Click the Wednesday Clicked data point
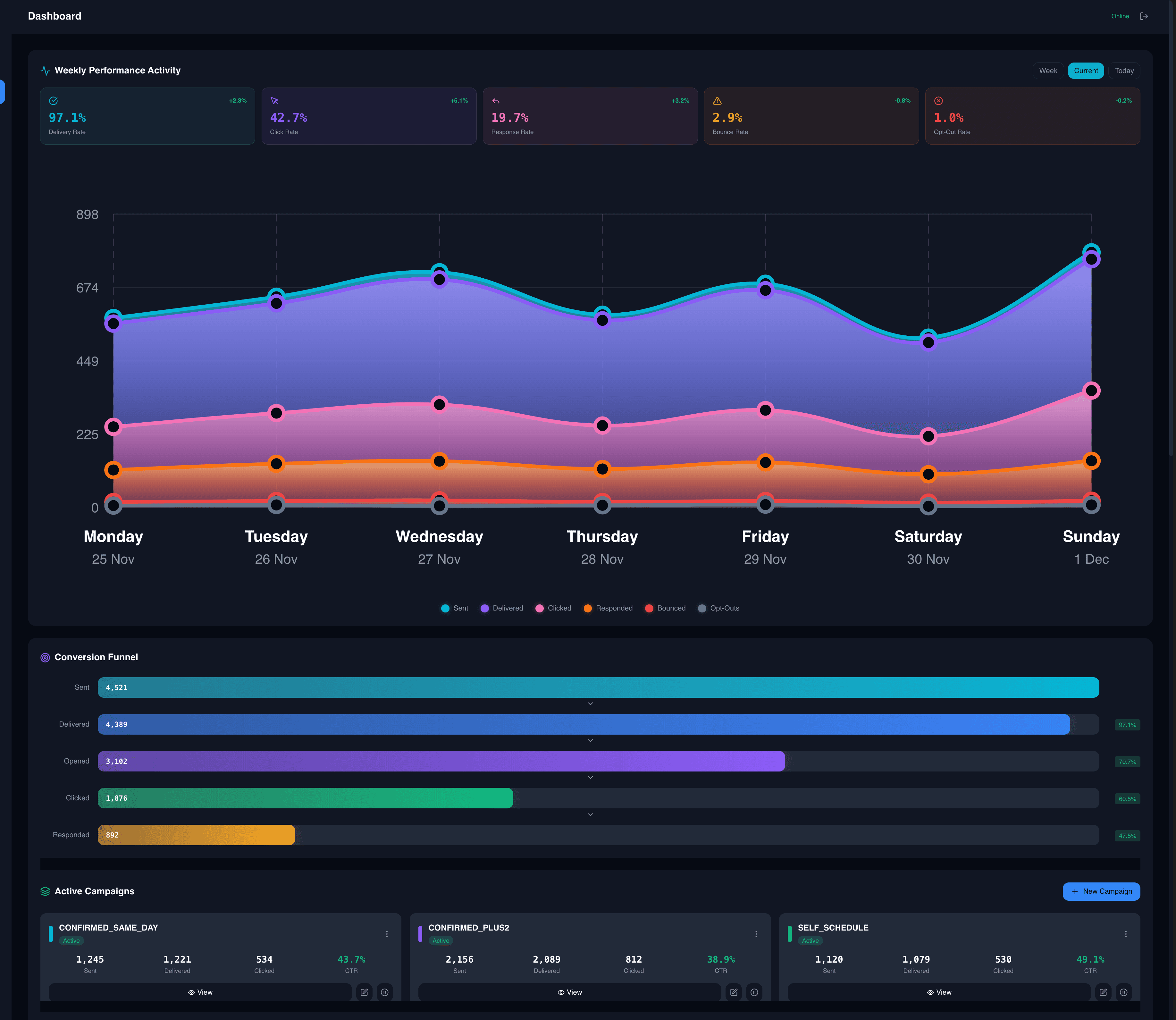1176x1020 pixels. click(x=440, y=405)
